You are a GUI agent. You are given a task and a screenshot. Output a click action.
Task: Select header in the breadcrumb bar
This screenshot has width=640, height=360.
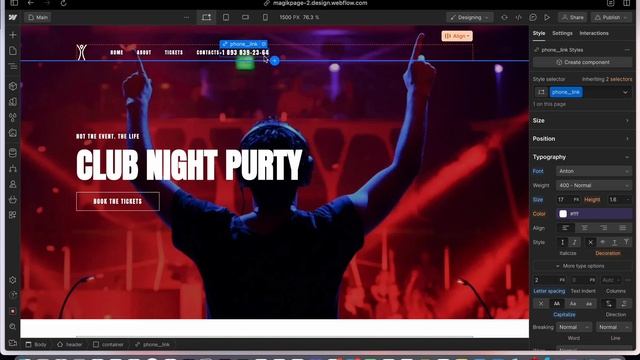pyautogui.click(x=69, y=344)
